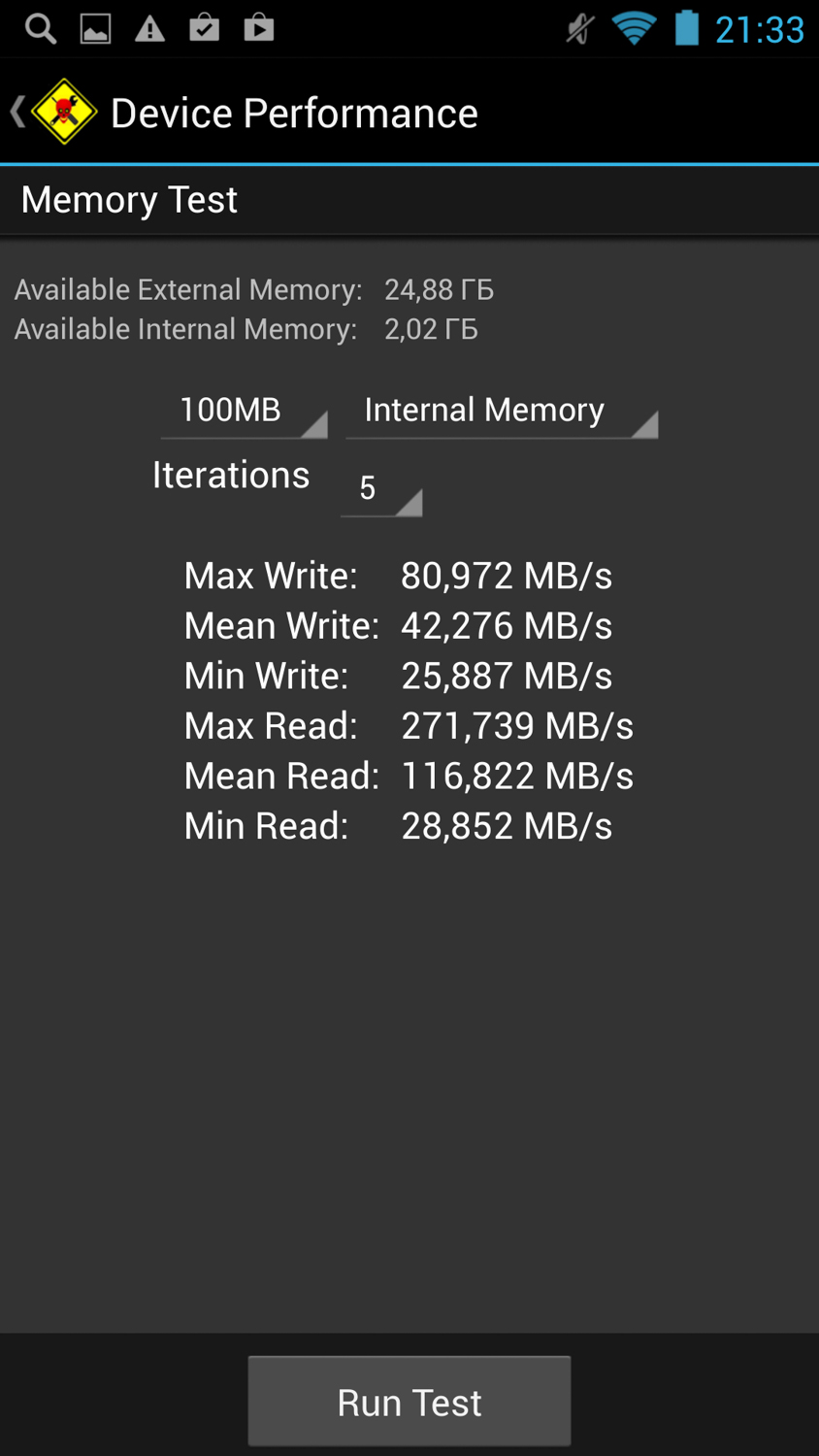This screenshot has height=1456, width=819.
Task: Open the Iterations count dropdown showing 5
Action: [x=381, y=488]
